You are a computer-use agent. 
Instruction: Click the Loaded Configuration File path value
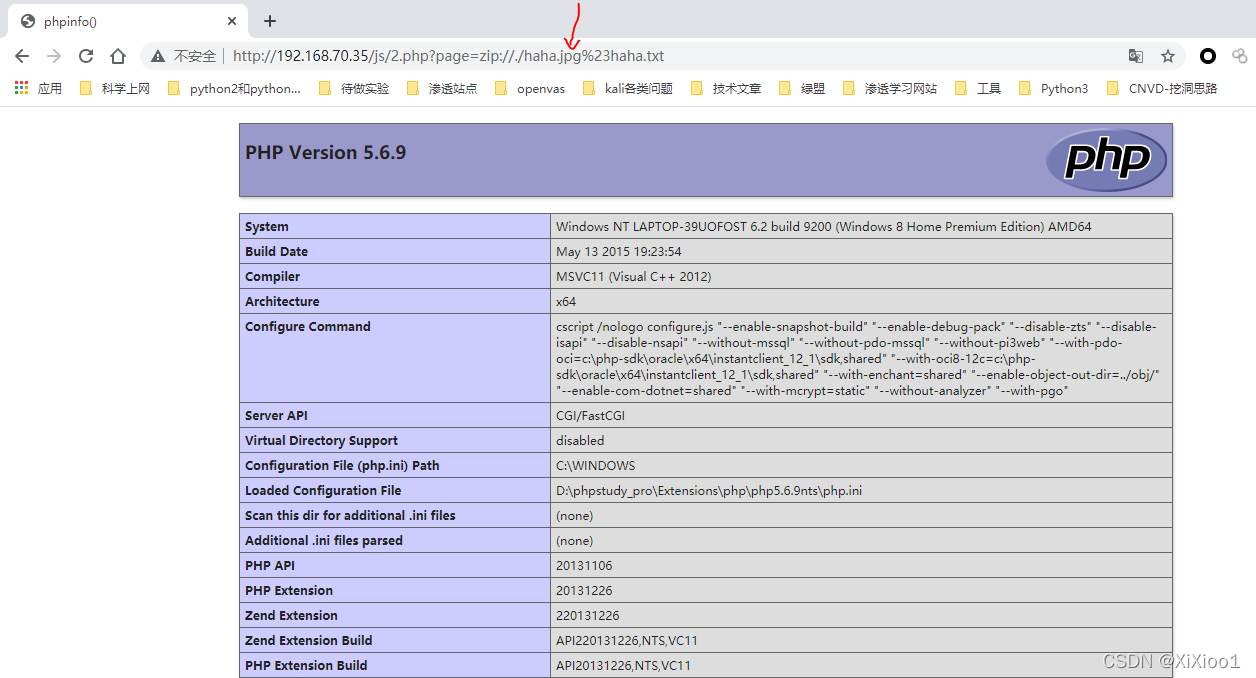point(709,491)
